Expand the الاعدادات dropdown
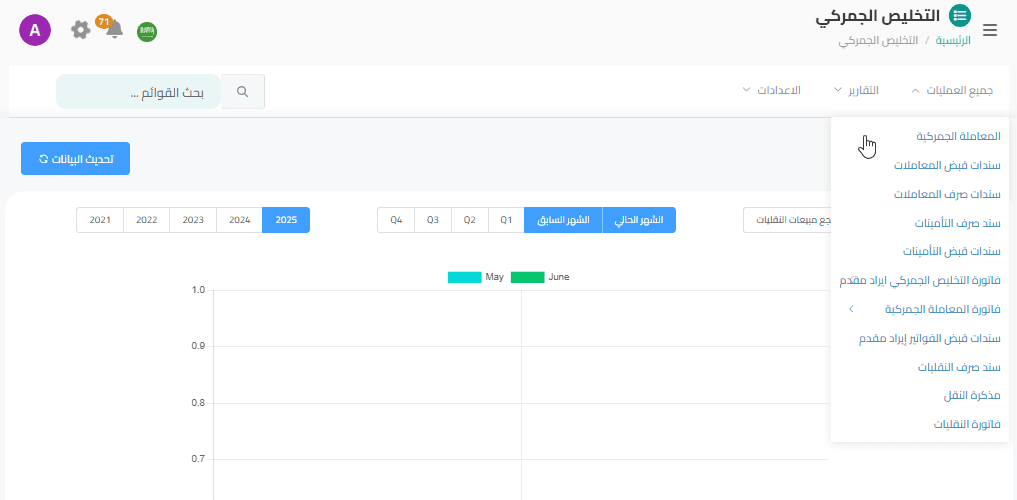Screen dimensions: 1017x500 coord(774,91)
